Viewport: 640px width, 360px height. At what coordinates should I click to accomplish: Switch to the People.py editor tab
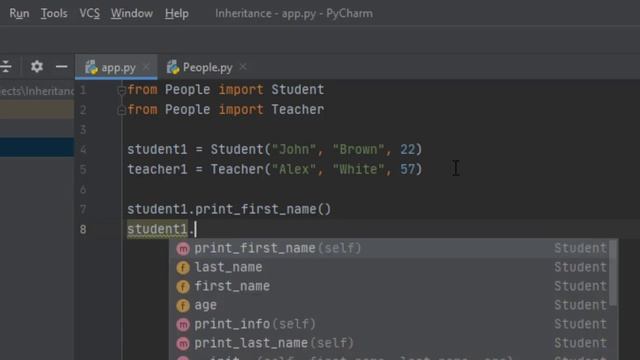pyautogui.click(x=207, y=67)
